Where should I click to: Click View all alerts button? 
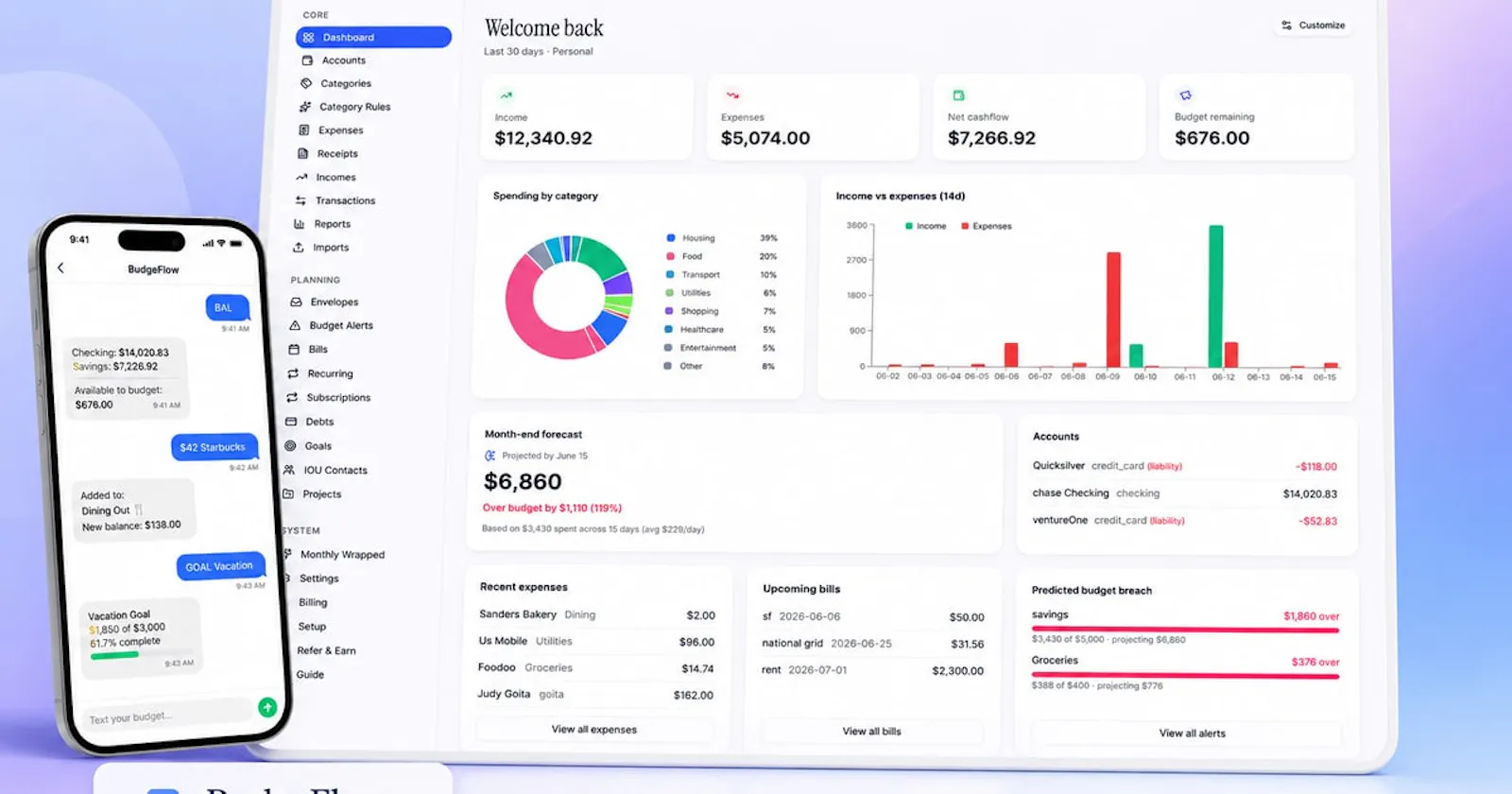[1193, 734]
